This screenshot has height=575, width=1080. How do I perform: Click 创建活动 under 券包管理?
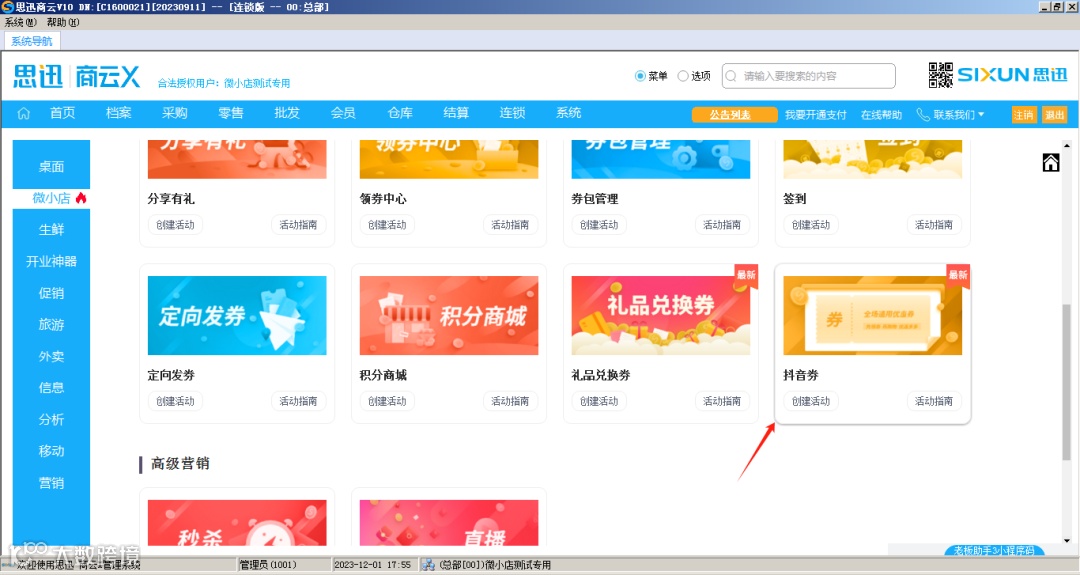[x=599, y=224]
